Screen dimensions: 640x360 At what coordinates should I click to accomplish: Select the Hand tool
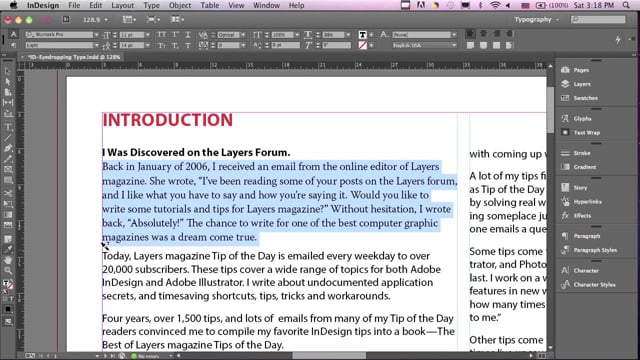point(8,260)
